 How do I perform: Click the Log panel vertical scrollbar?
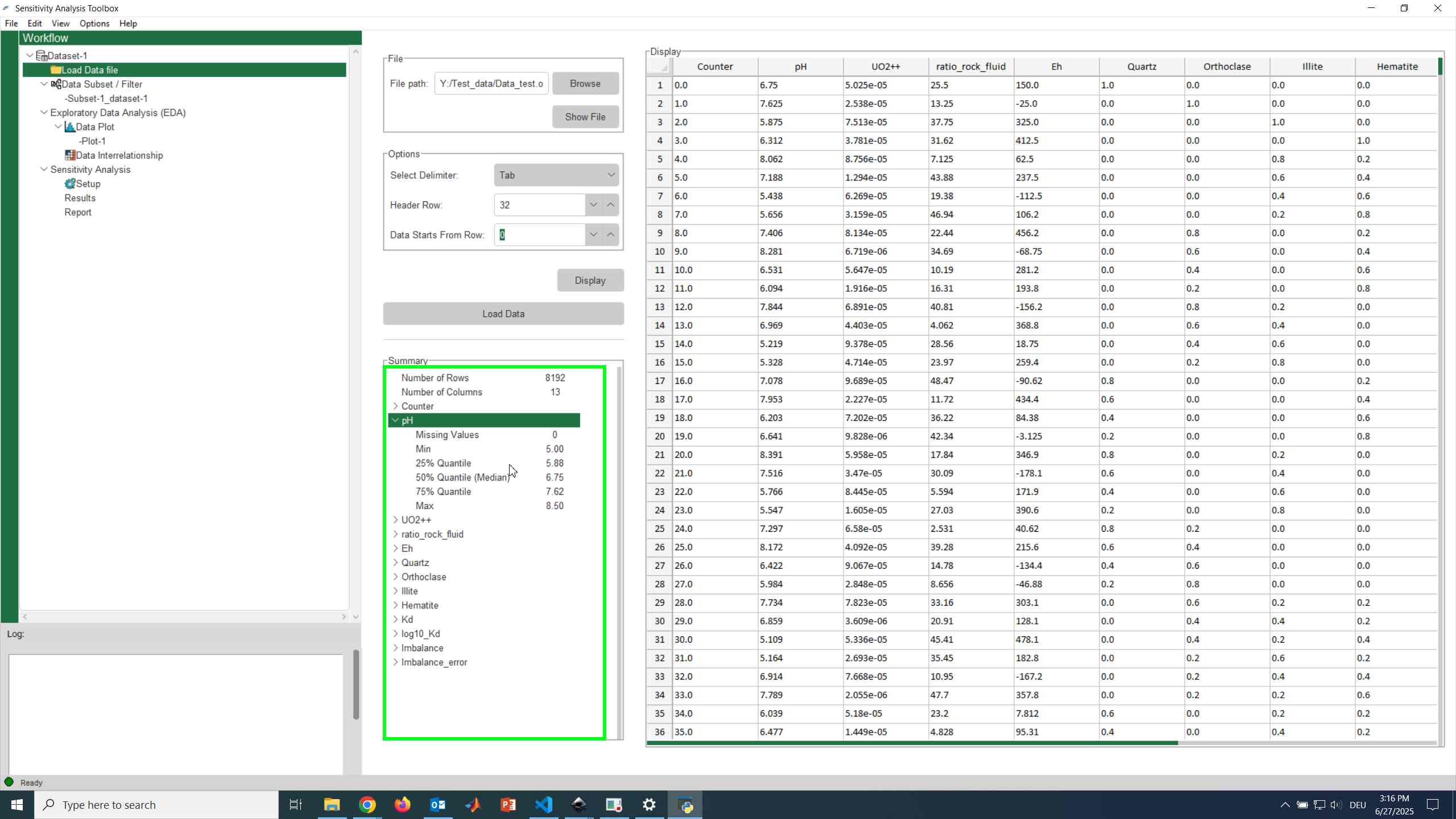pos(356,685)
